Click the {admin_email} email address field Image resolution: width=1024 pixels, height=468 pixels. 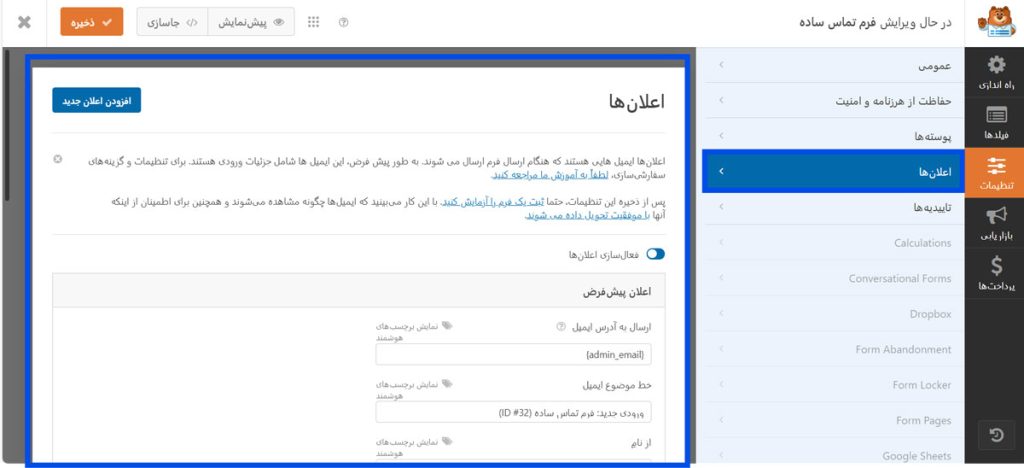[513, 355]
